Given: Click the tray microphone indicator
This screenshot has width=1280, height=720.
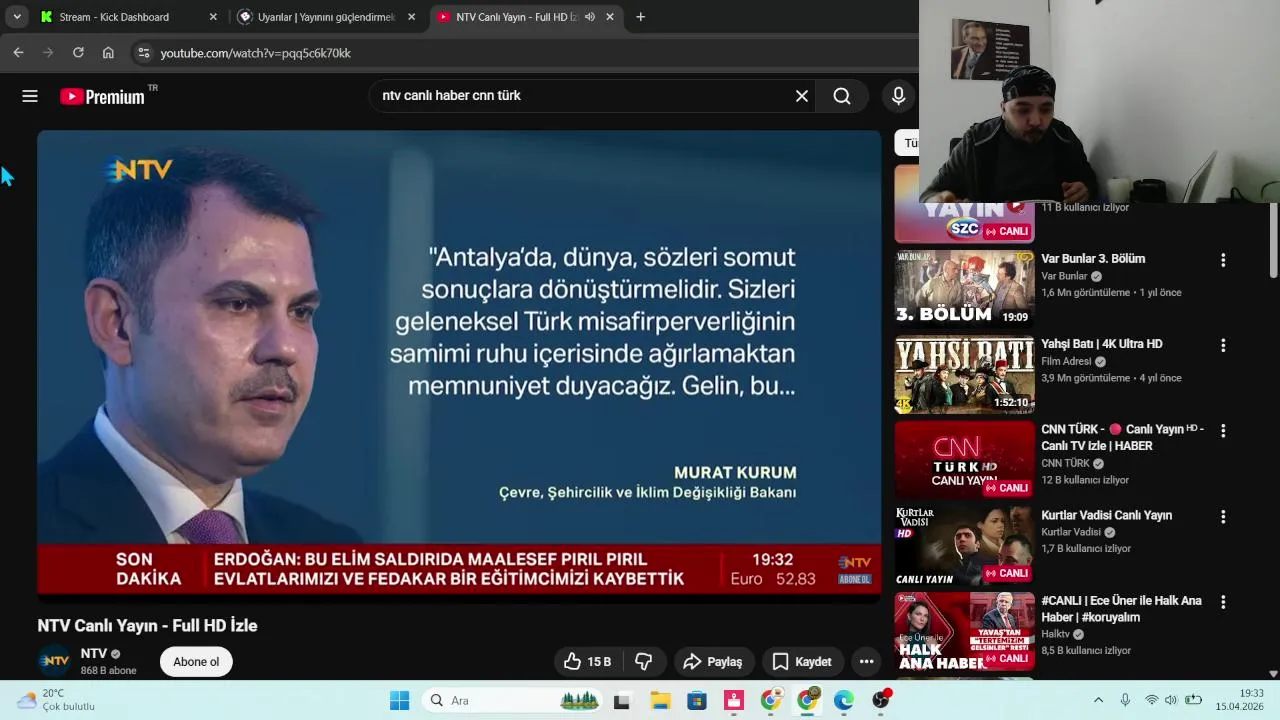Looking at the screenshot, I should point(1125,700).
